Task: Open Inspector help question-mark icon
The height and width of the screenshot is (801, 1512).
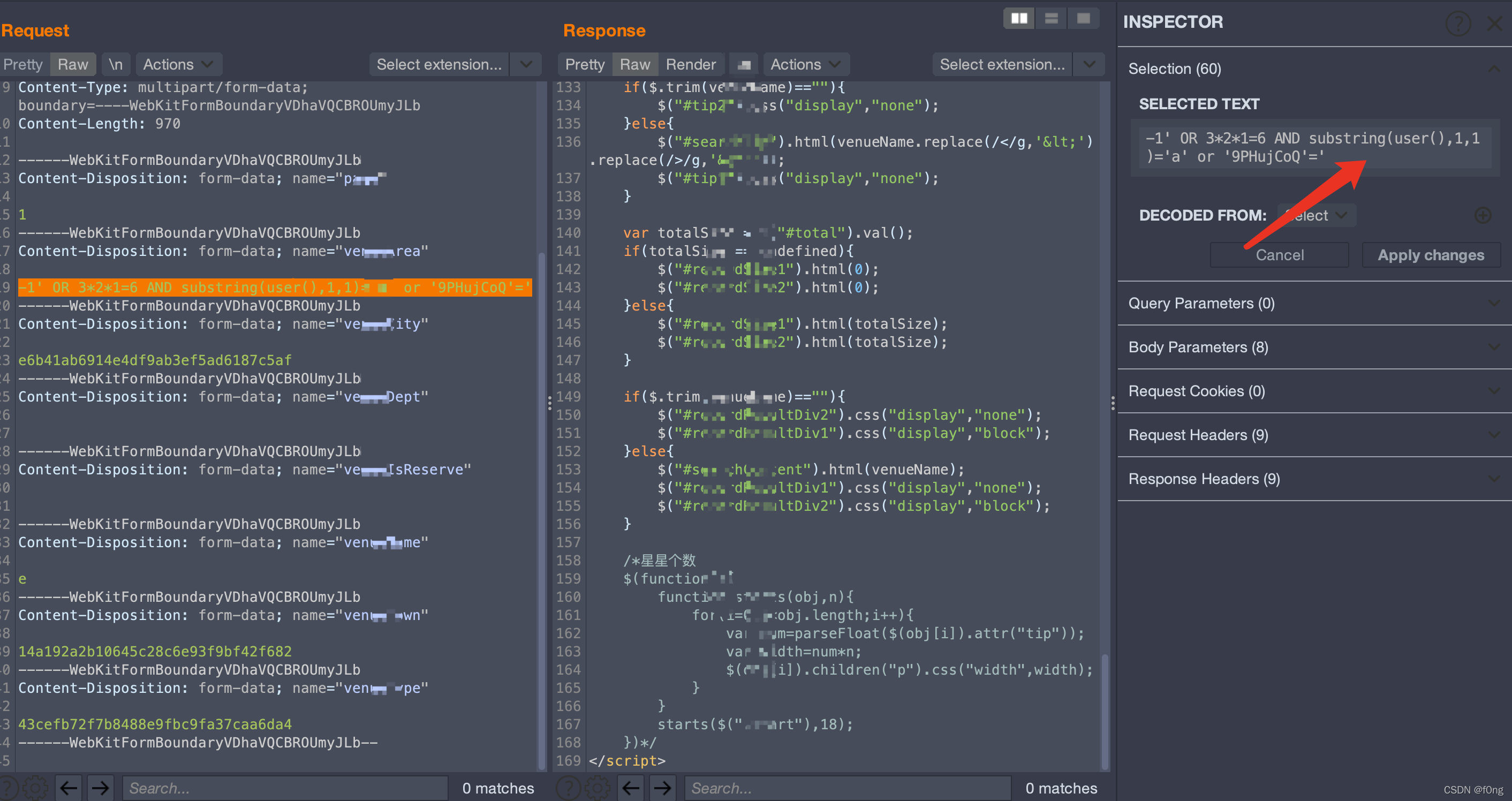Action: (1457, 24)
